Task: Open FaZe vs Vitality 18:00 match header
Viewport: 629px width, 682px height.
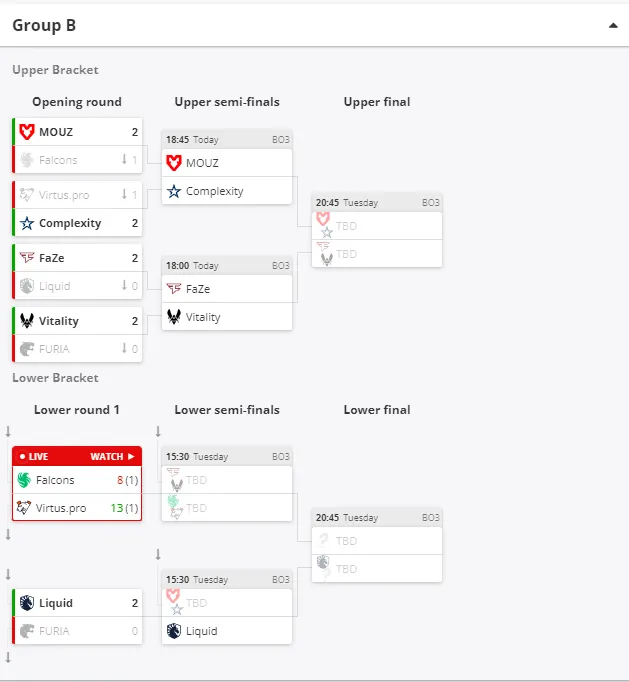Action: (227, 265)
